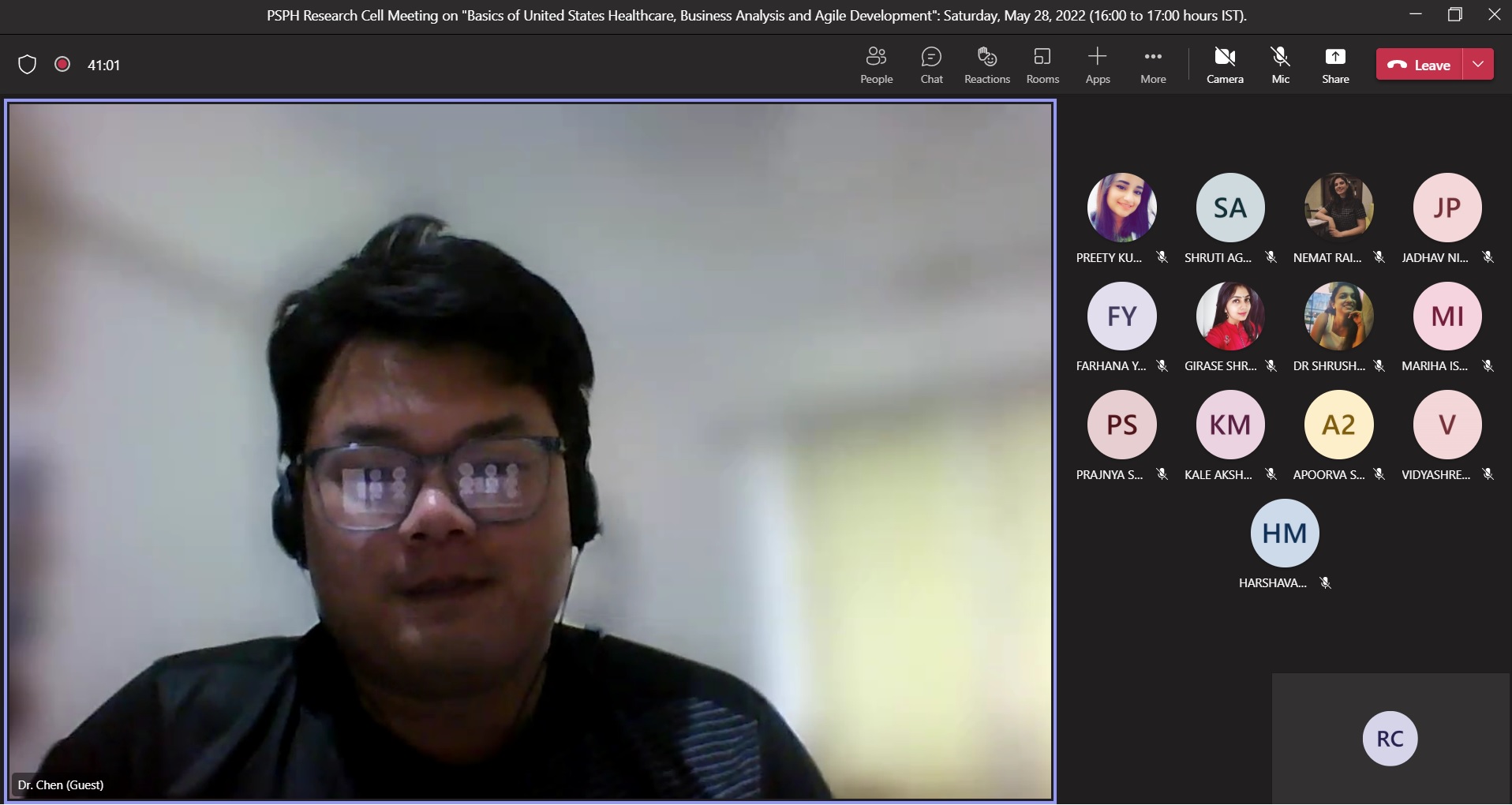
Task: Click the red recording indicator
Action: pyautogui.click(x=62, y=65)
